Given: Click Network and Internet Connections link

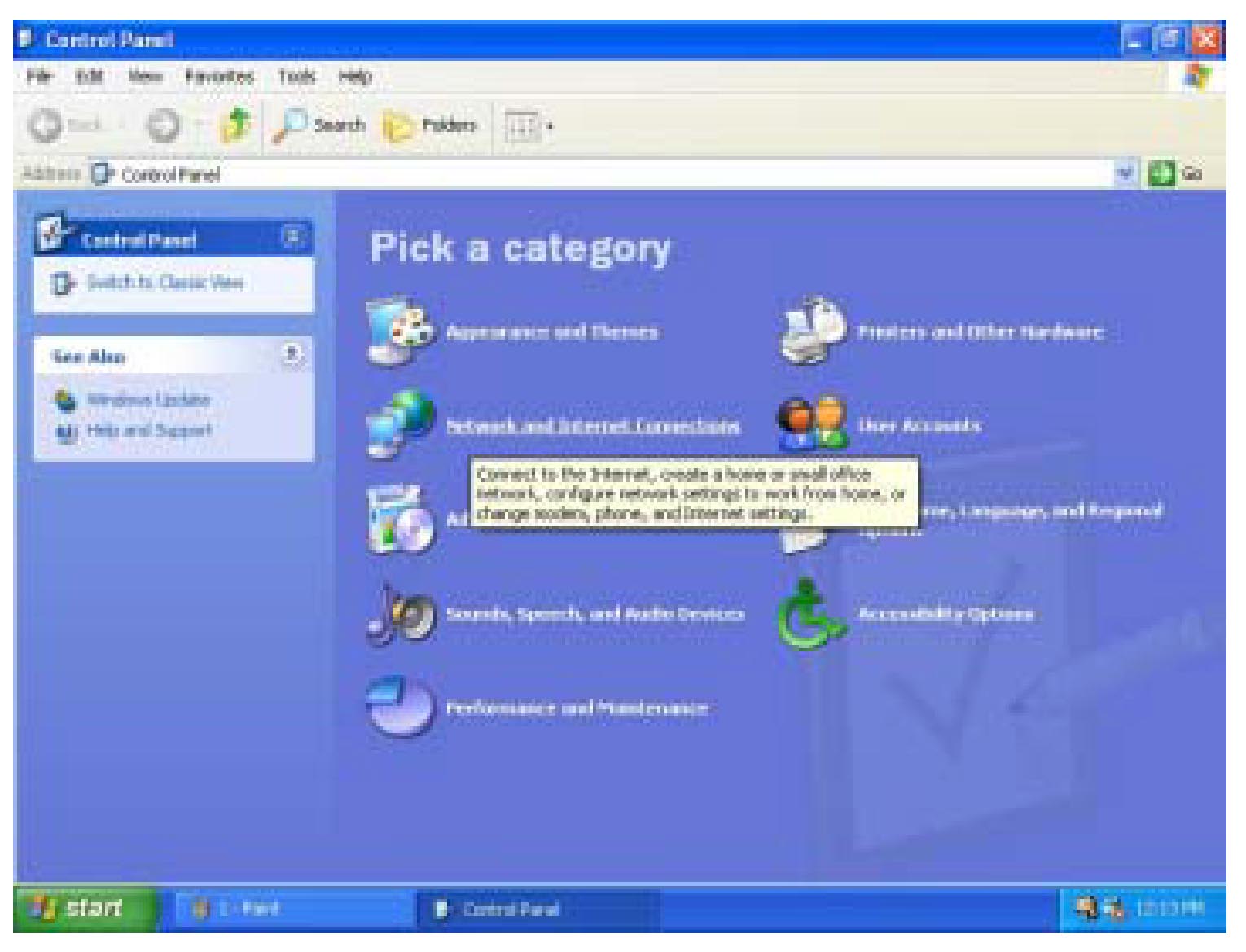Looking at the screenshot, I should (x=593, y=425).
